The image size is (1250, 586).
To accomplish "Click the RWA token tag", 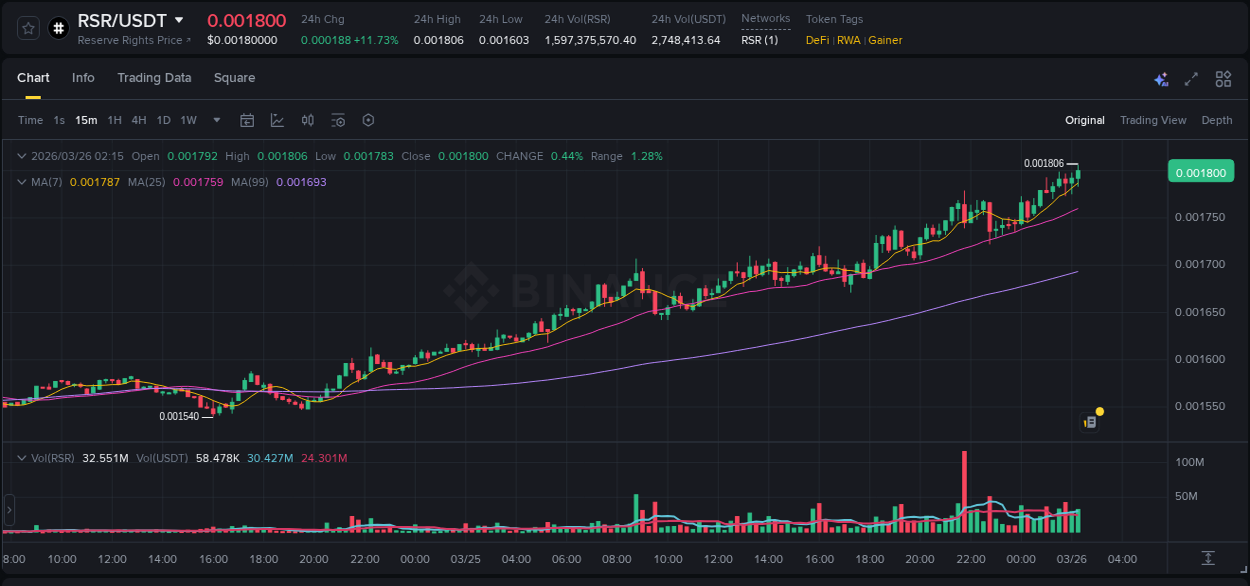I will pos(848,40).
